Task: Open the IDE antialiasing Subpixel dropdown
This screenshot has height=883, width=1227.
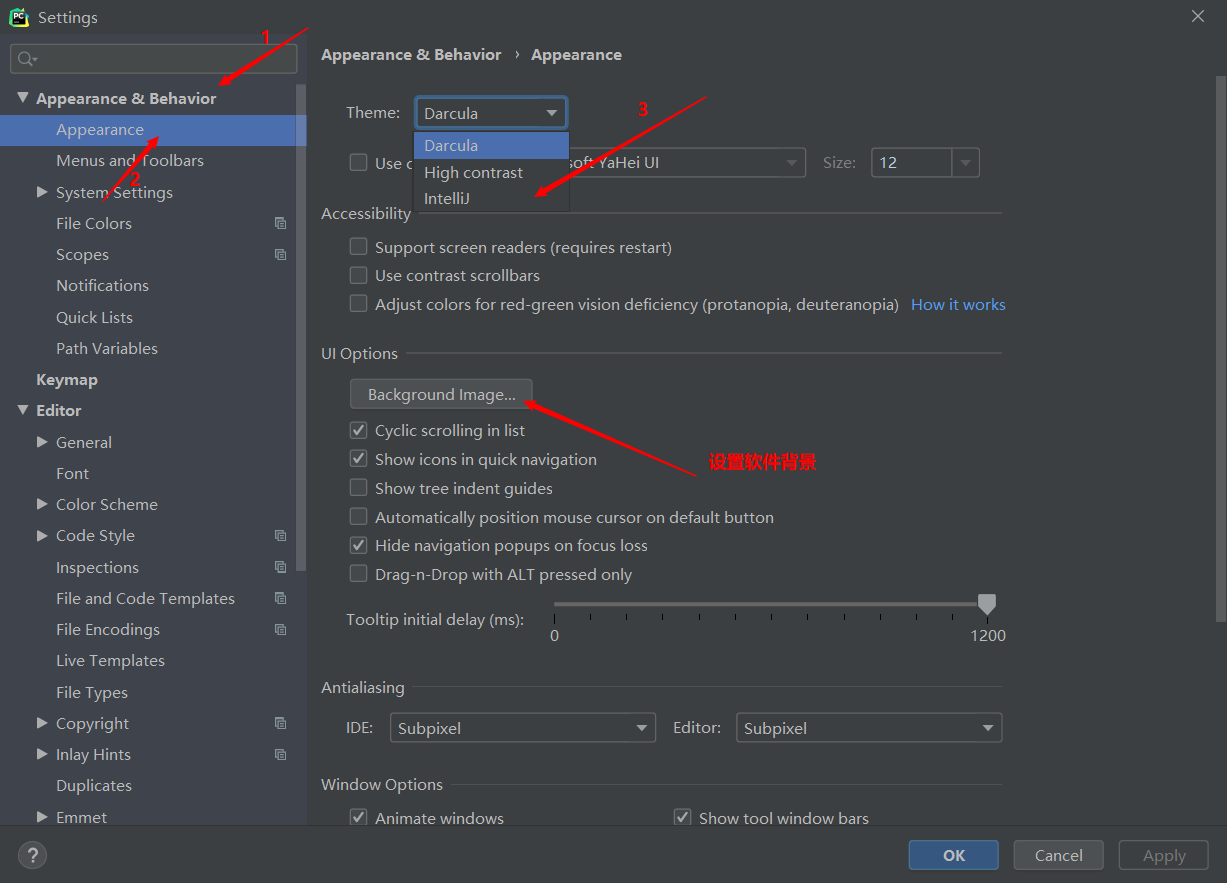Action: (x=522, y=728)
